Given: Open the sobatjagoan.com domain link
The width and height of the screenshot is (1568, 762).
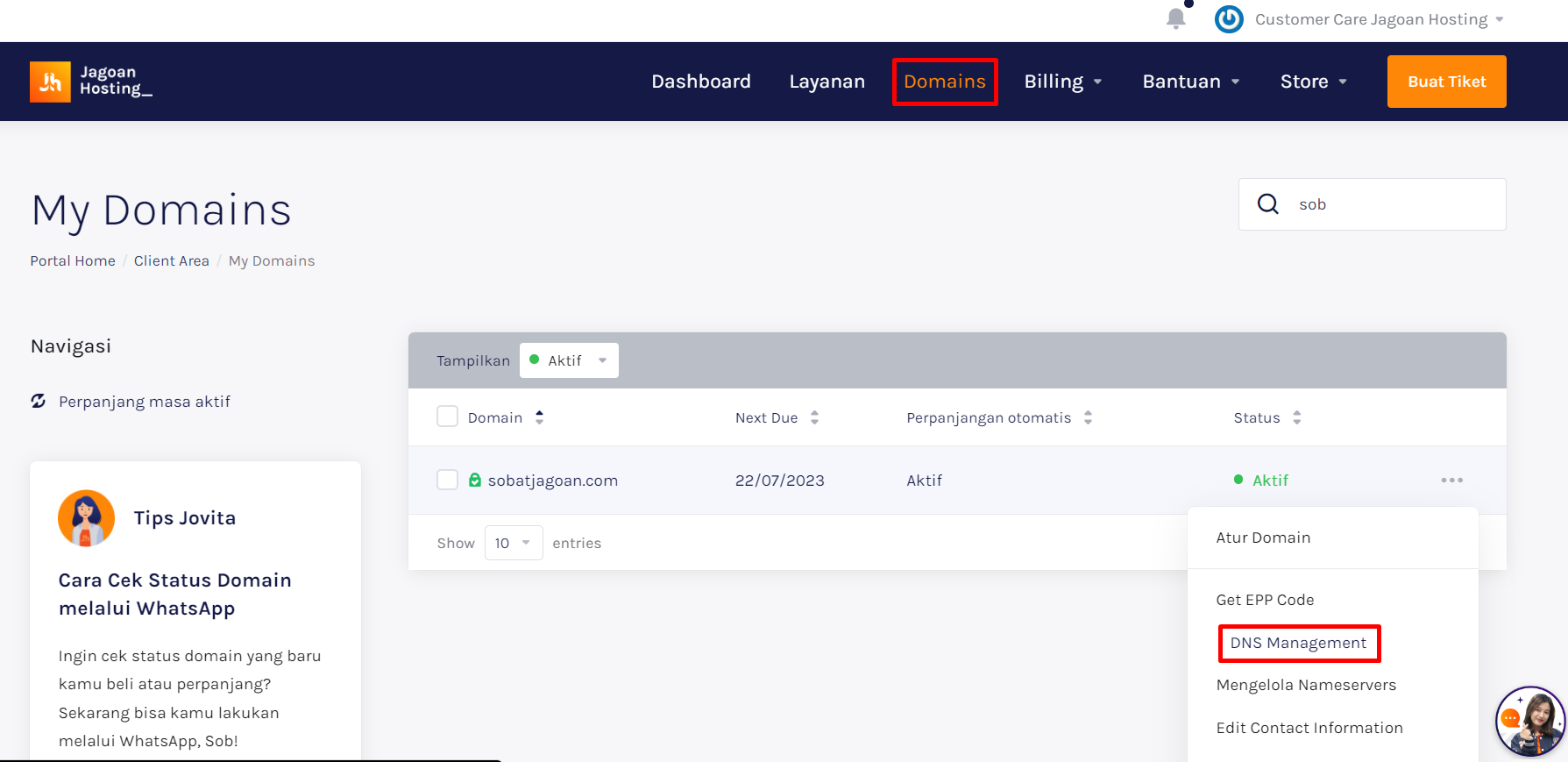Looking at the screenshot, I should point(553,481).
